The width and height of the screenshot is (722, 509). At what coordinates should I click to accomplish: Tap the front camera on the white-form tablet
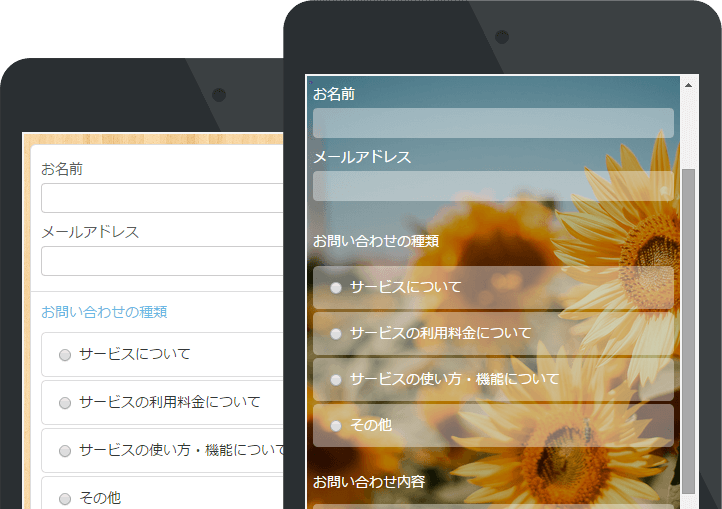point(219,95)
